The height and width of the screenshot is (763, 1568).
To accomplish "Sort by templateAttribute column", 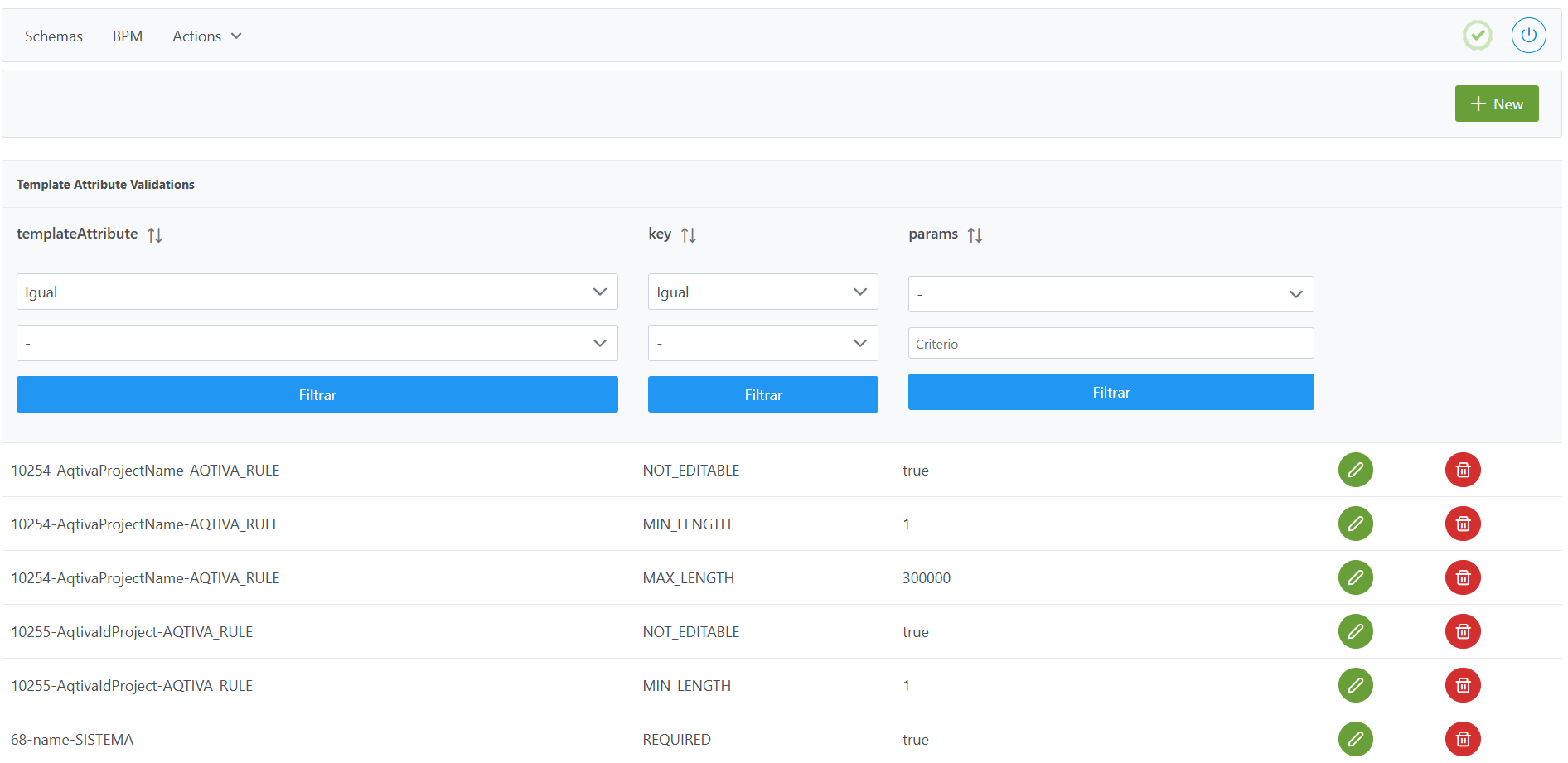I will click(155, 235).
